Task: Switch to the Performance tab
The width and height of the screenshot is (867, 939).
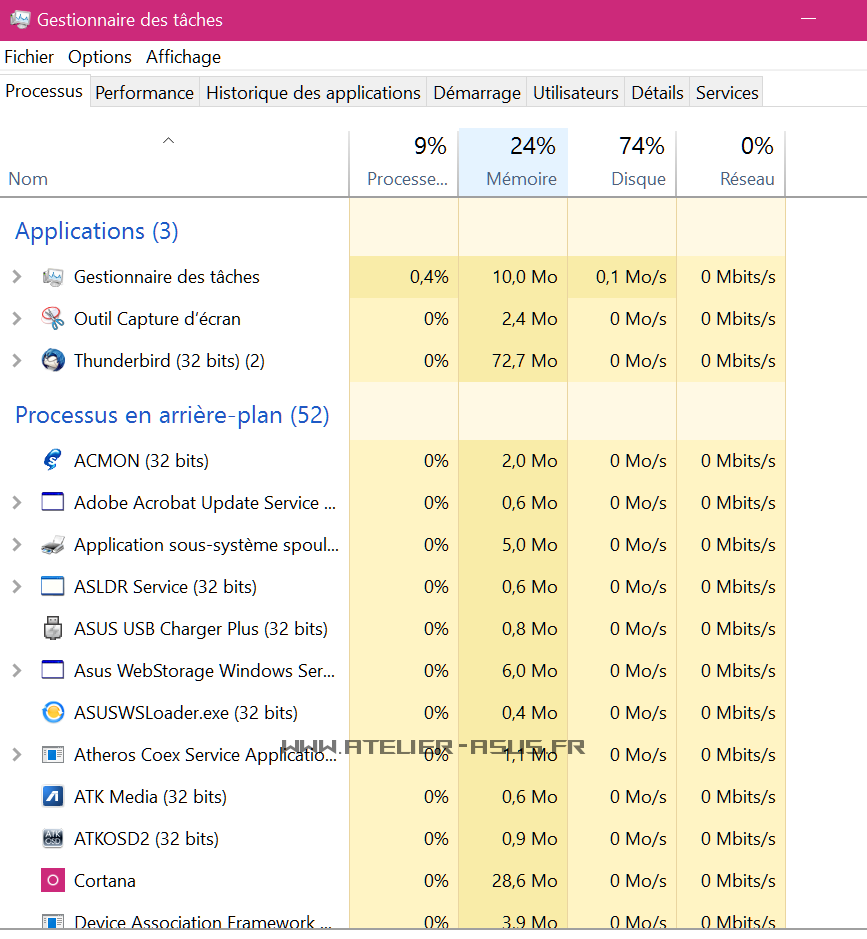Action: pyautogui.click(x=144, y=93)
